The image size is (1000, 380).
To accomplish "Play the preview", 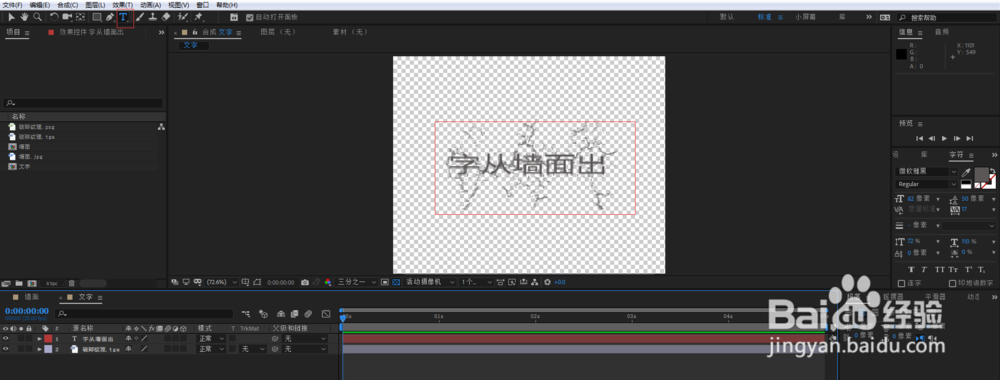I will tap(945, 138).
